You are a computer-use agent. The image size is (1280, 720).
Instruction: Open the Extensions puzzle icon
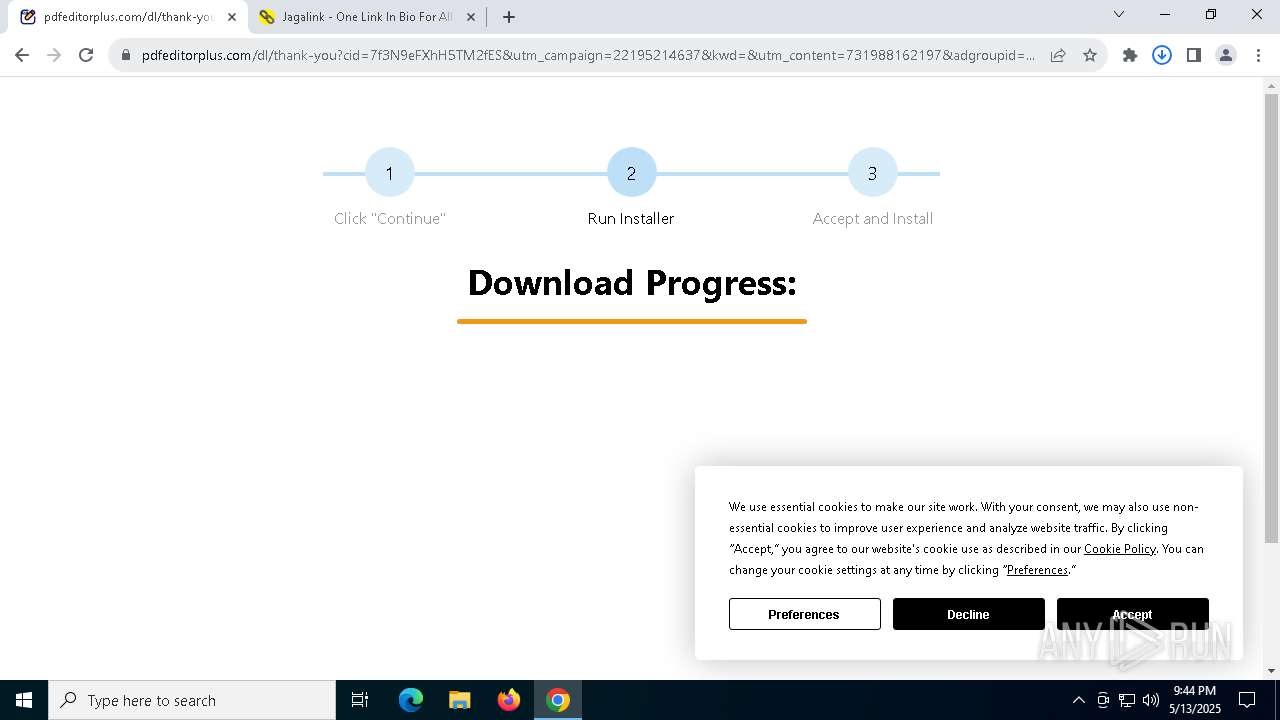(x=1130, y=55)
